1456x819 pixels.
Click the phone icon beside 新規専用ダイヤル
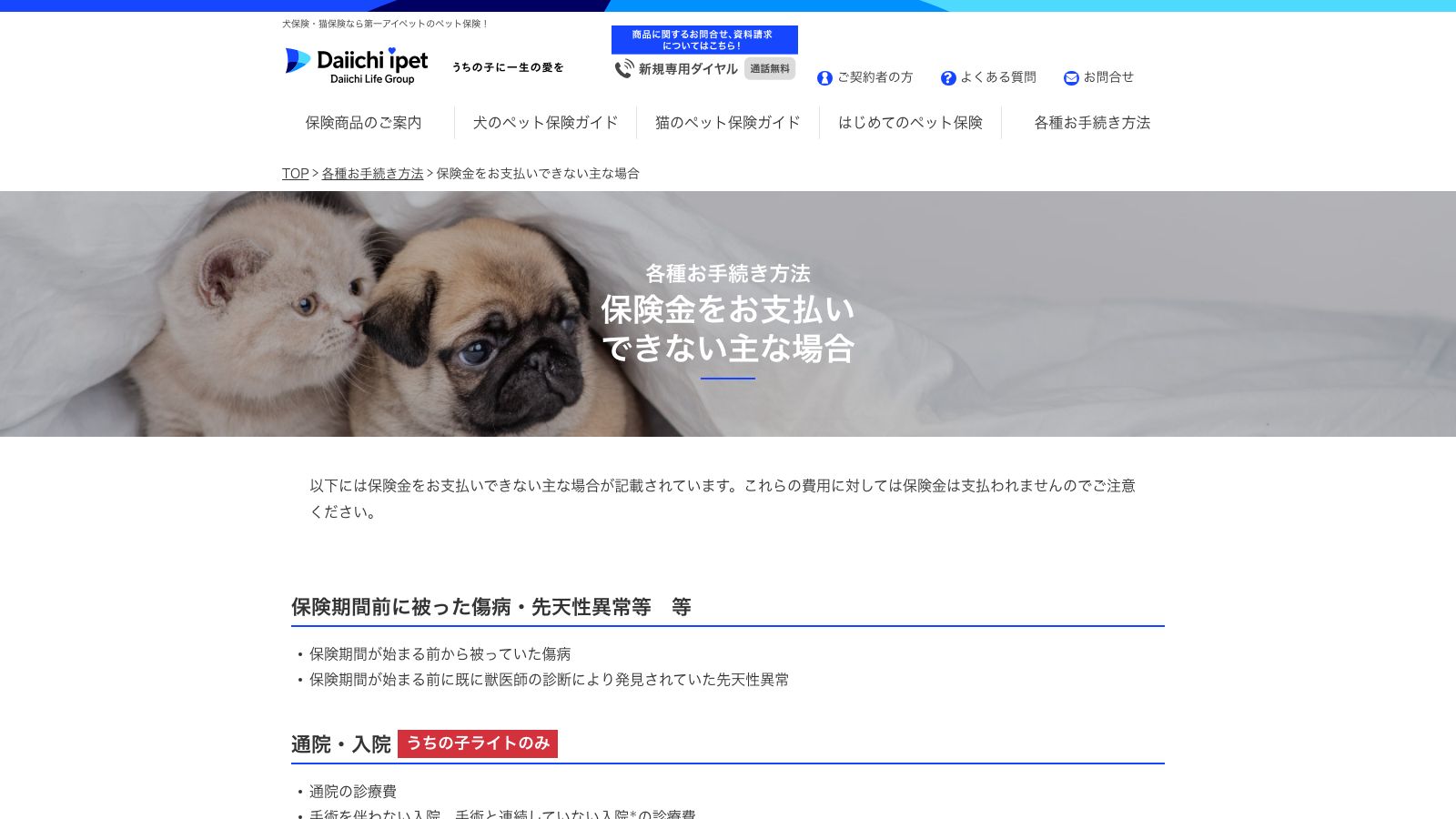point(624,69)
